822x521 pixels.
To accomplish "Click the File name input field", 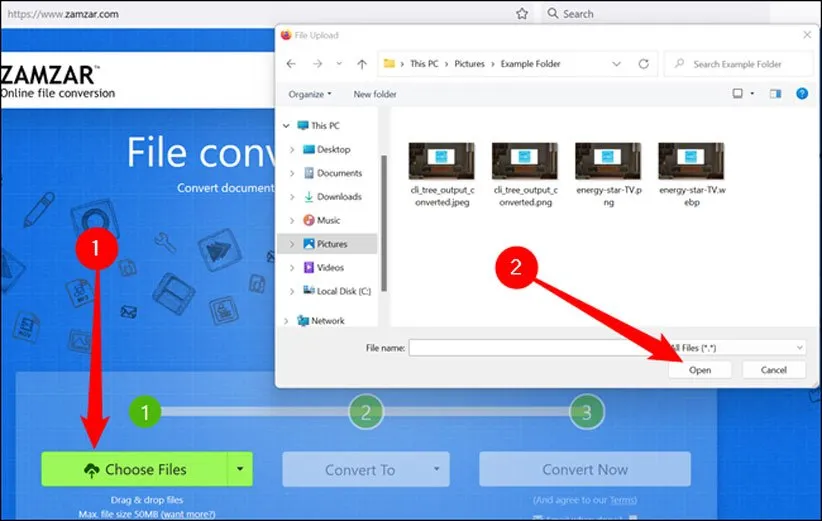I will click(533, 347).
